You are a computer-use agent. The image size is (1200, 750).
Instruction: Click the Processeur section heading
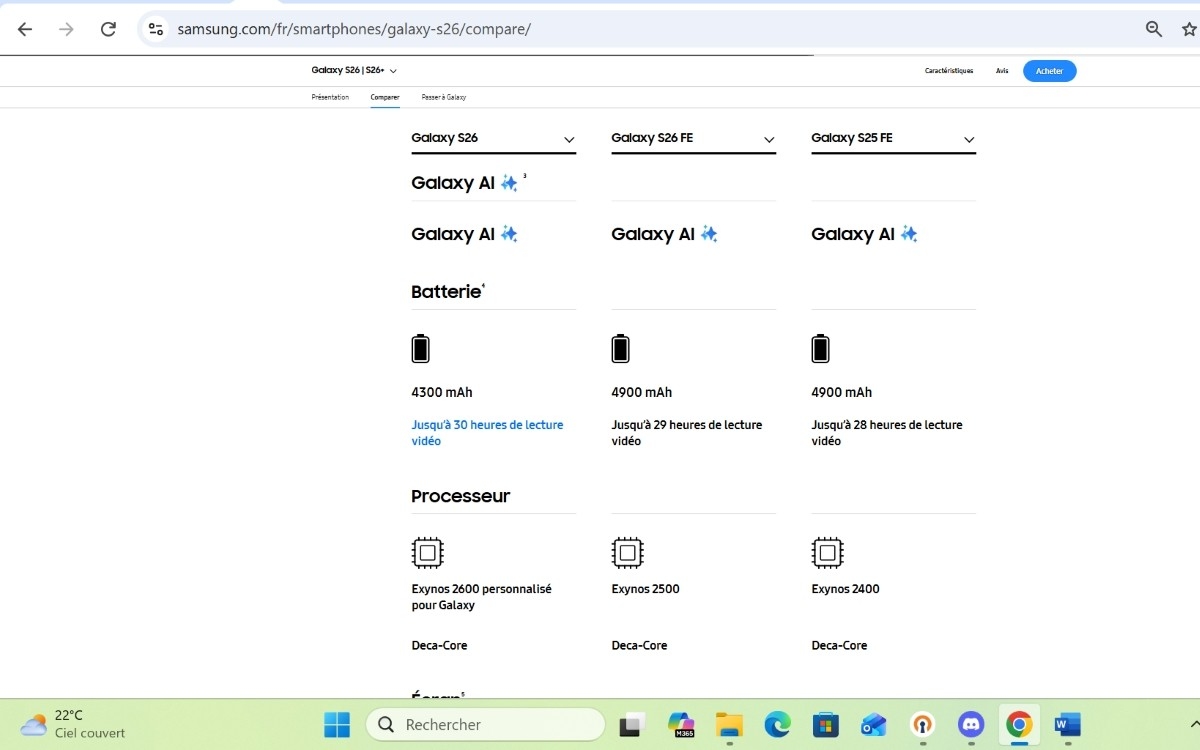[461, 496]
